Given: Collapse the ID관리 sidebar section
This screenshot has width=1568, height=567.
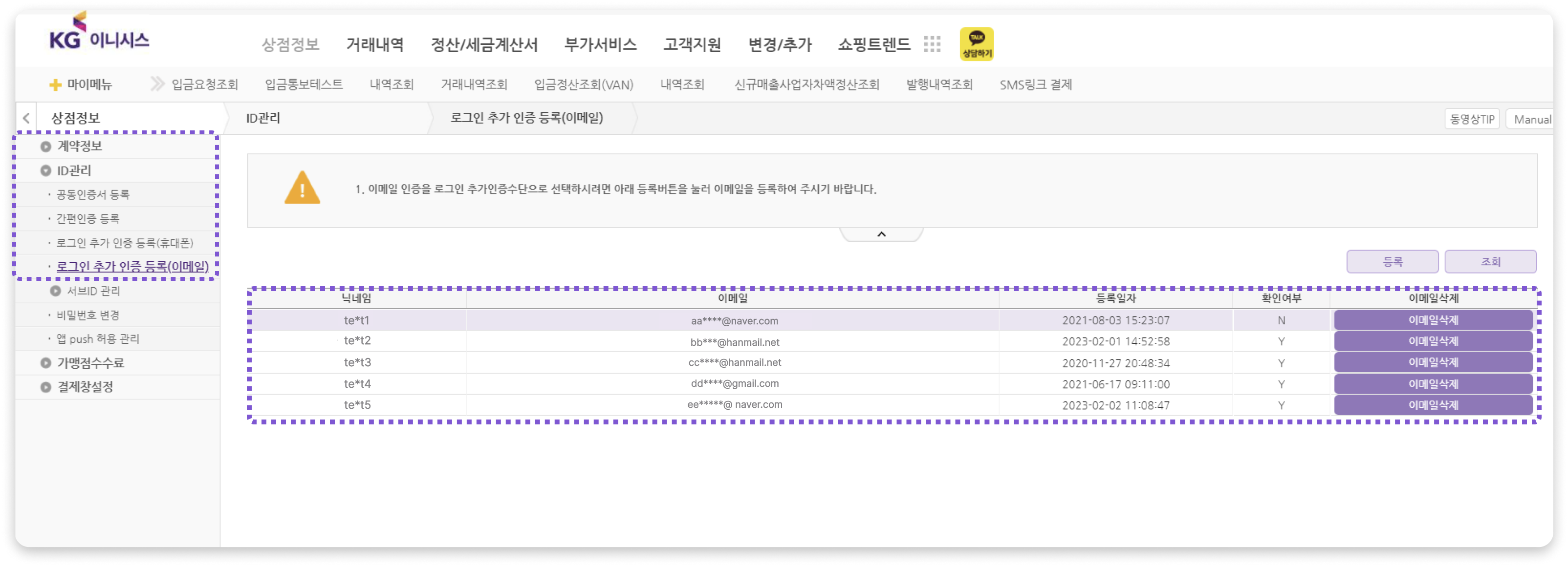Looking at the screenshot, I should (45, 171).
